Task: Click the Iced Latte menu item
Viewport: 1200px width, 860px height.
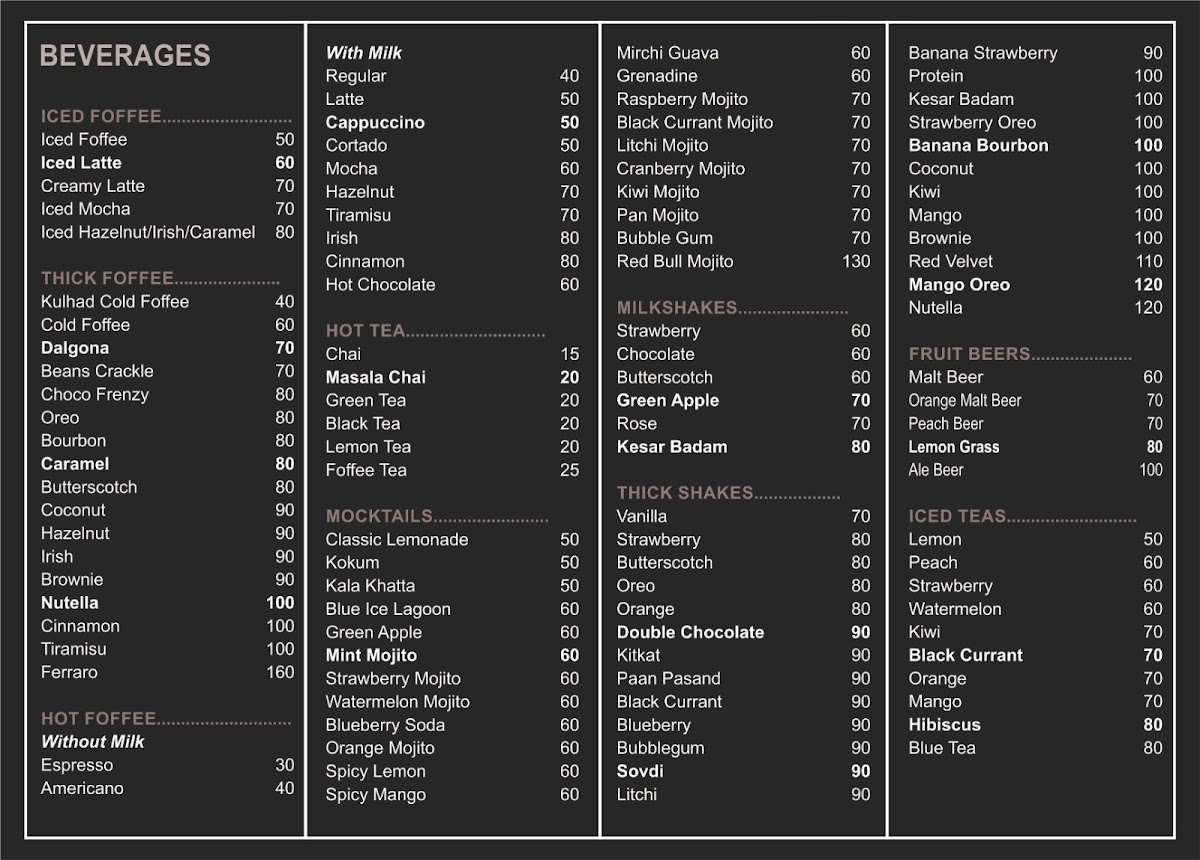Action: [x=81, y=163]
